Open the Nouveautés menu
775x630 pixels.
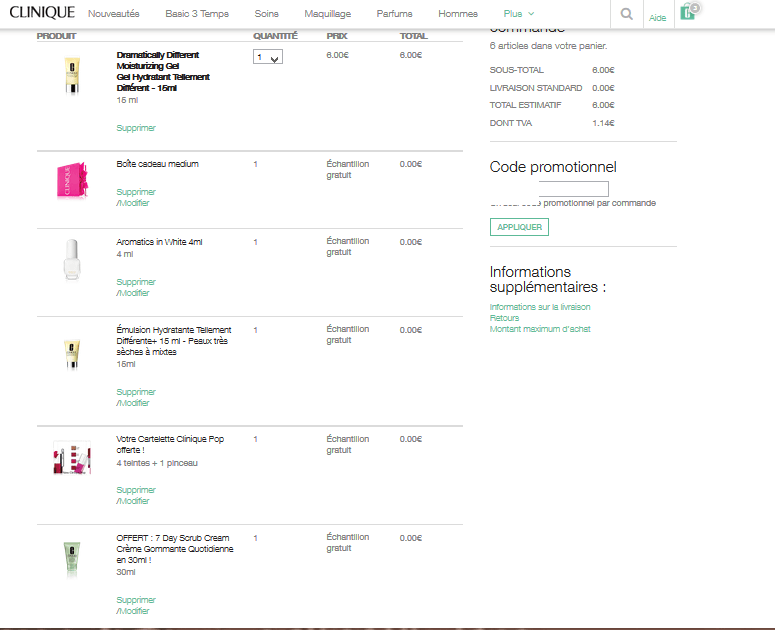pyautogui.click(x=114, y=14)
